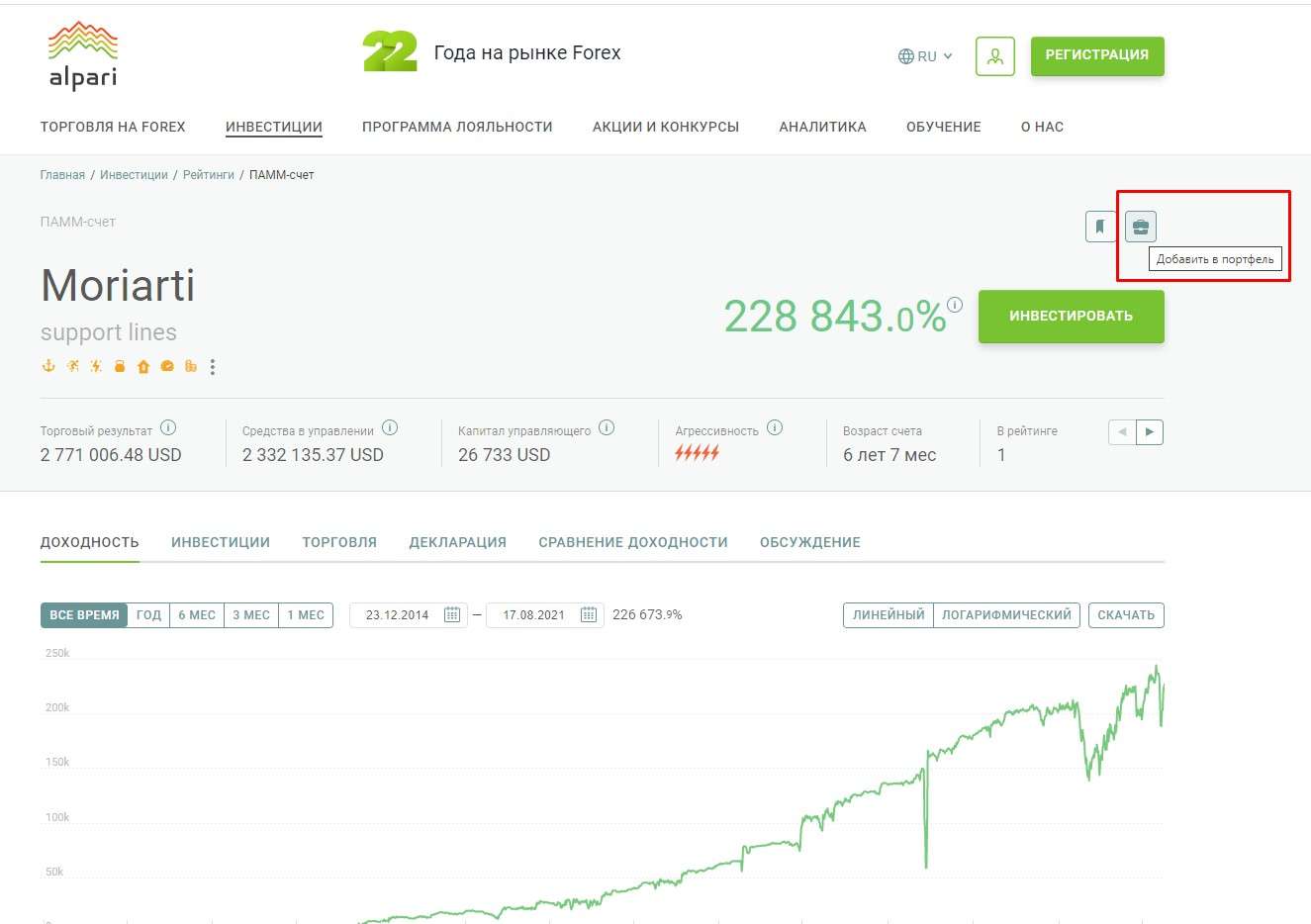
Task: Switch to ИНВЕСТИЦИИ account tab
Action: (221, 542)
